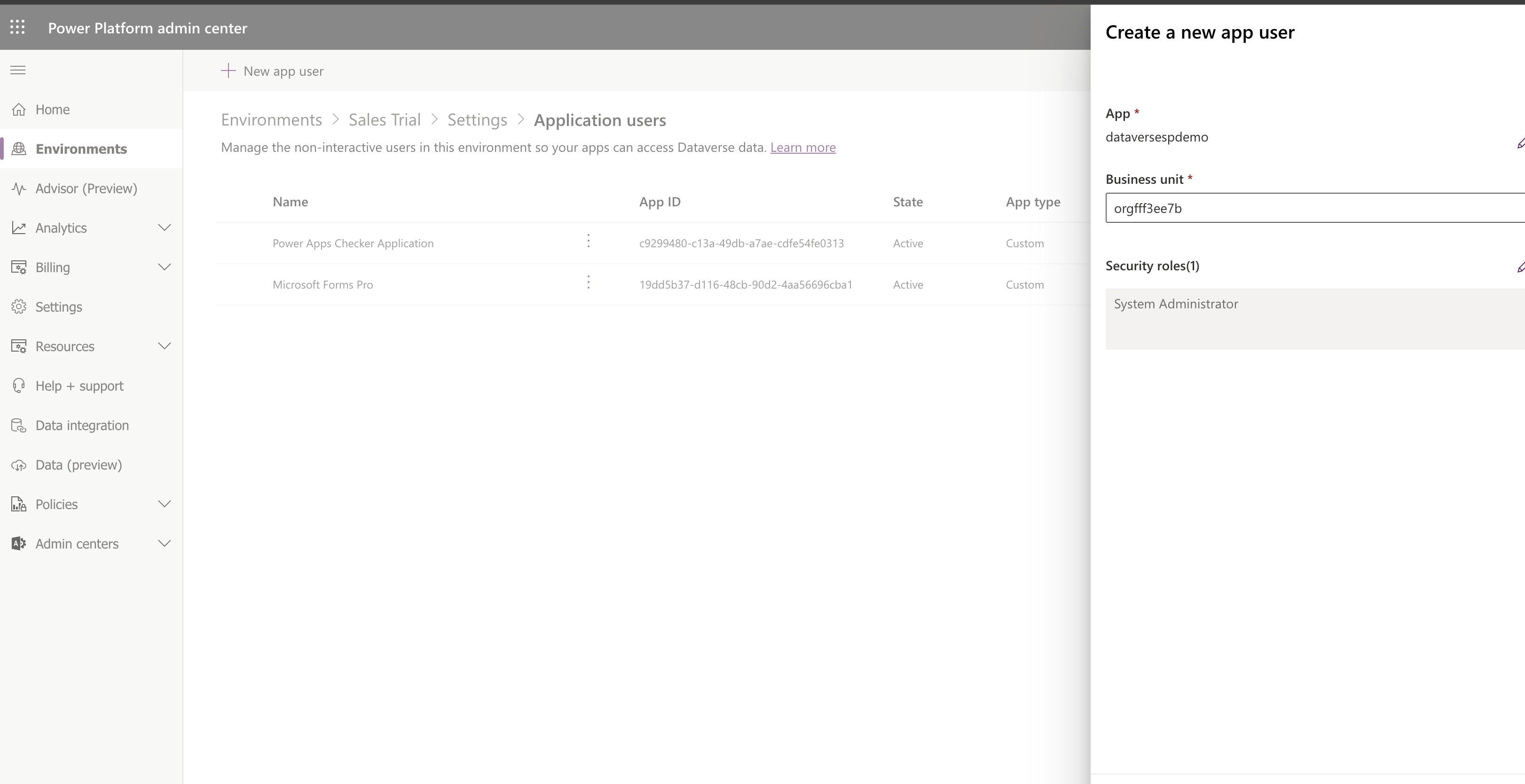Screen dimensions: 1525x784
Task: Select Microsoft Forms Pro row name
Action: tap(322, 285)
